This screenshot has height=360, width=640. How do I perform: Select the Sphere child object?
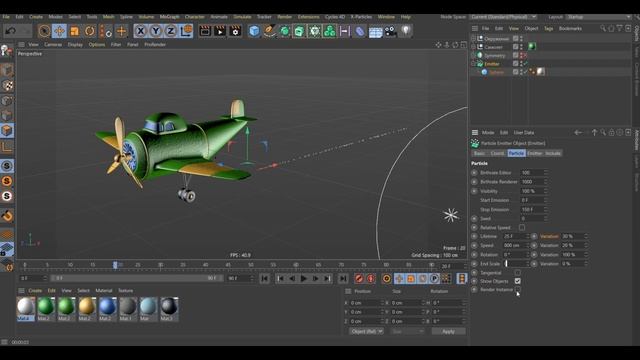(496, 72)
